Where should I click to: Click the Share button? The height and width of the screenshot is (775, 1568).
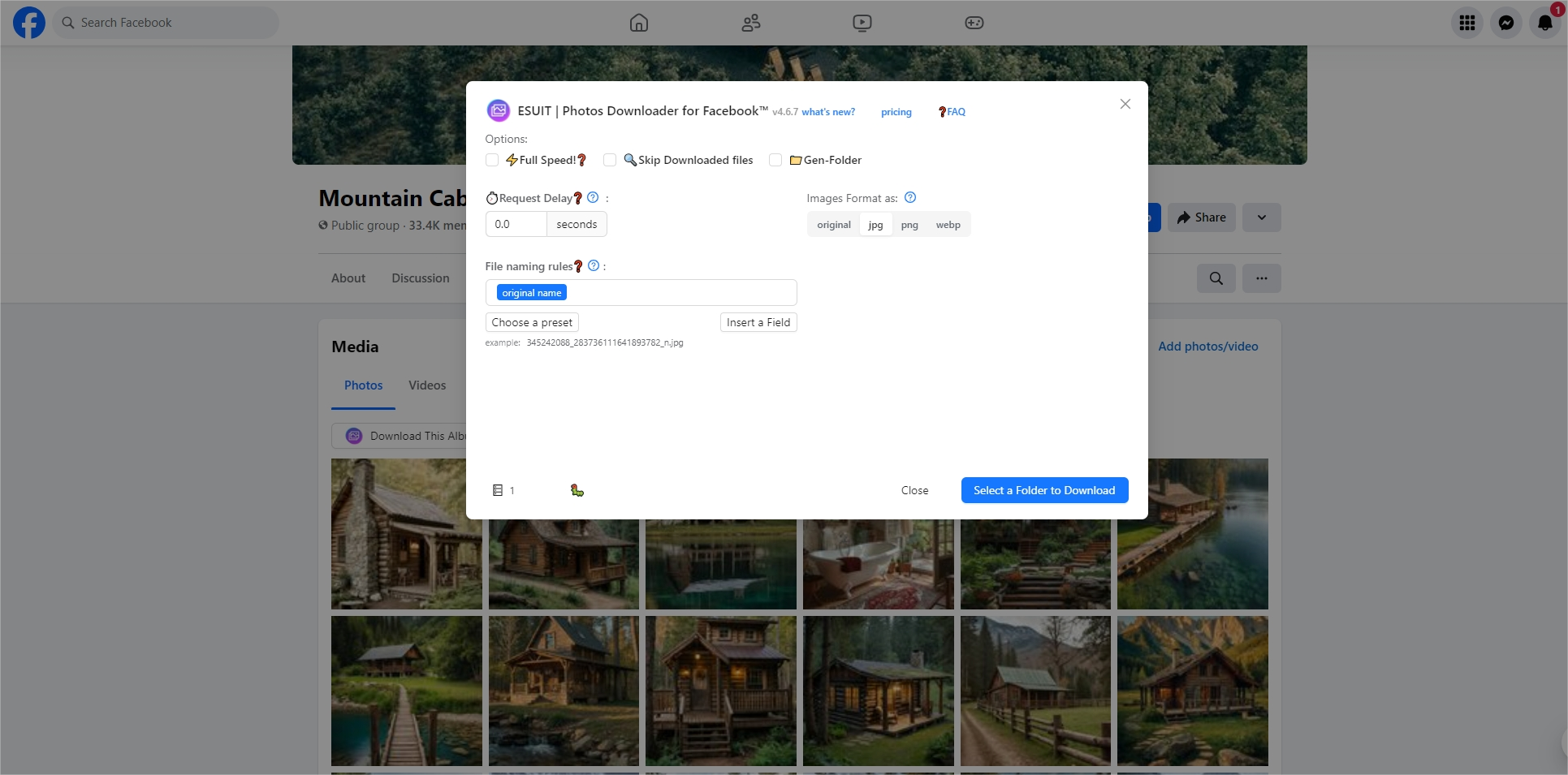coord(1202,217)
